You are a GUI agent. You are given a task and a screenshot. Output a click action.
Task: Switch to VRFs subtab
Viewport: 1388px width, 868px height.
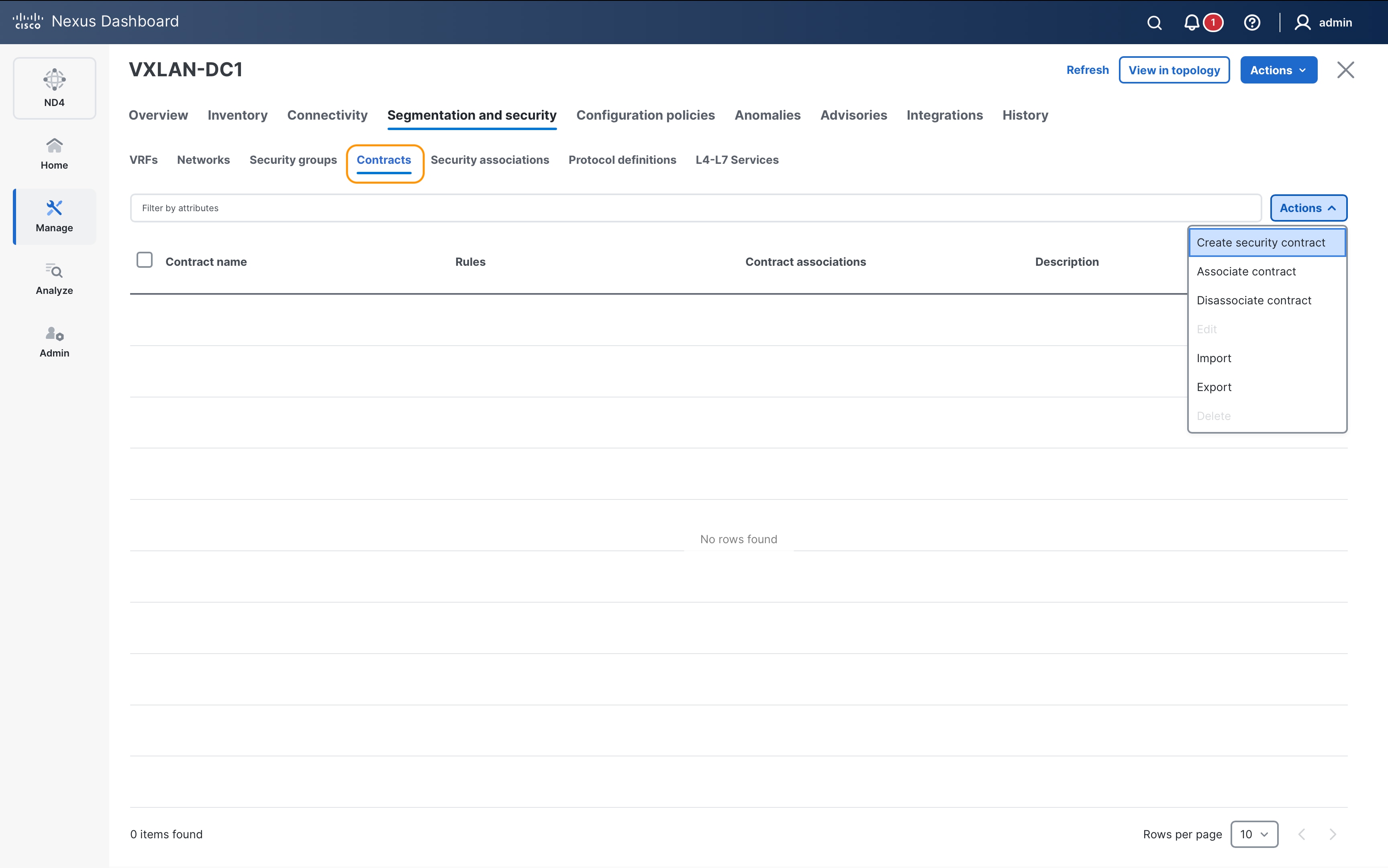click(x=143, y=160)
